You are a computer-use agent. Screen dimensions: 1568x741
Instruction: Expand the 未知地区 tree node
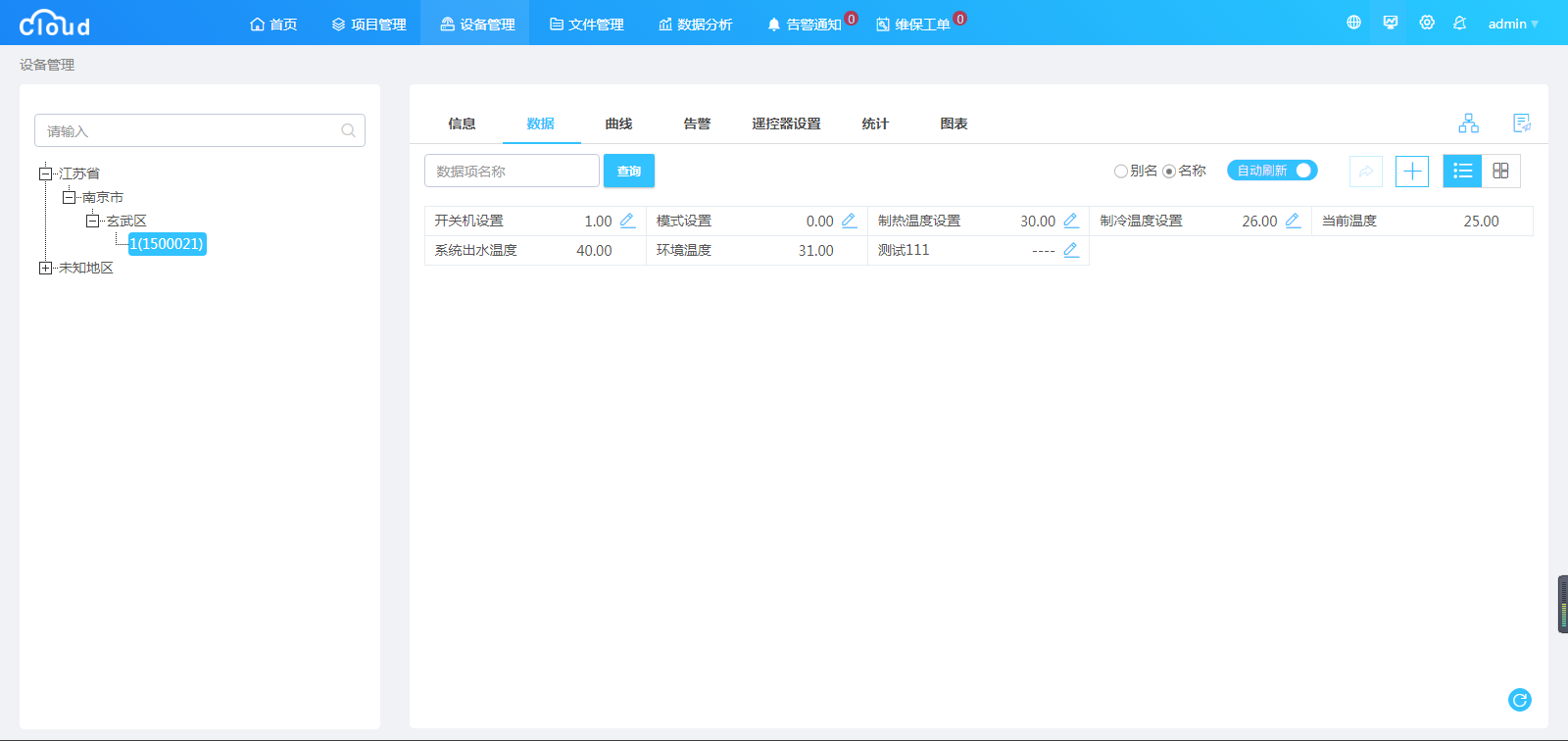click(45, 268)
